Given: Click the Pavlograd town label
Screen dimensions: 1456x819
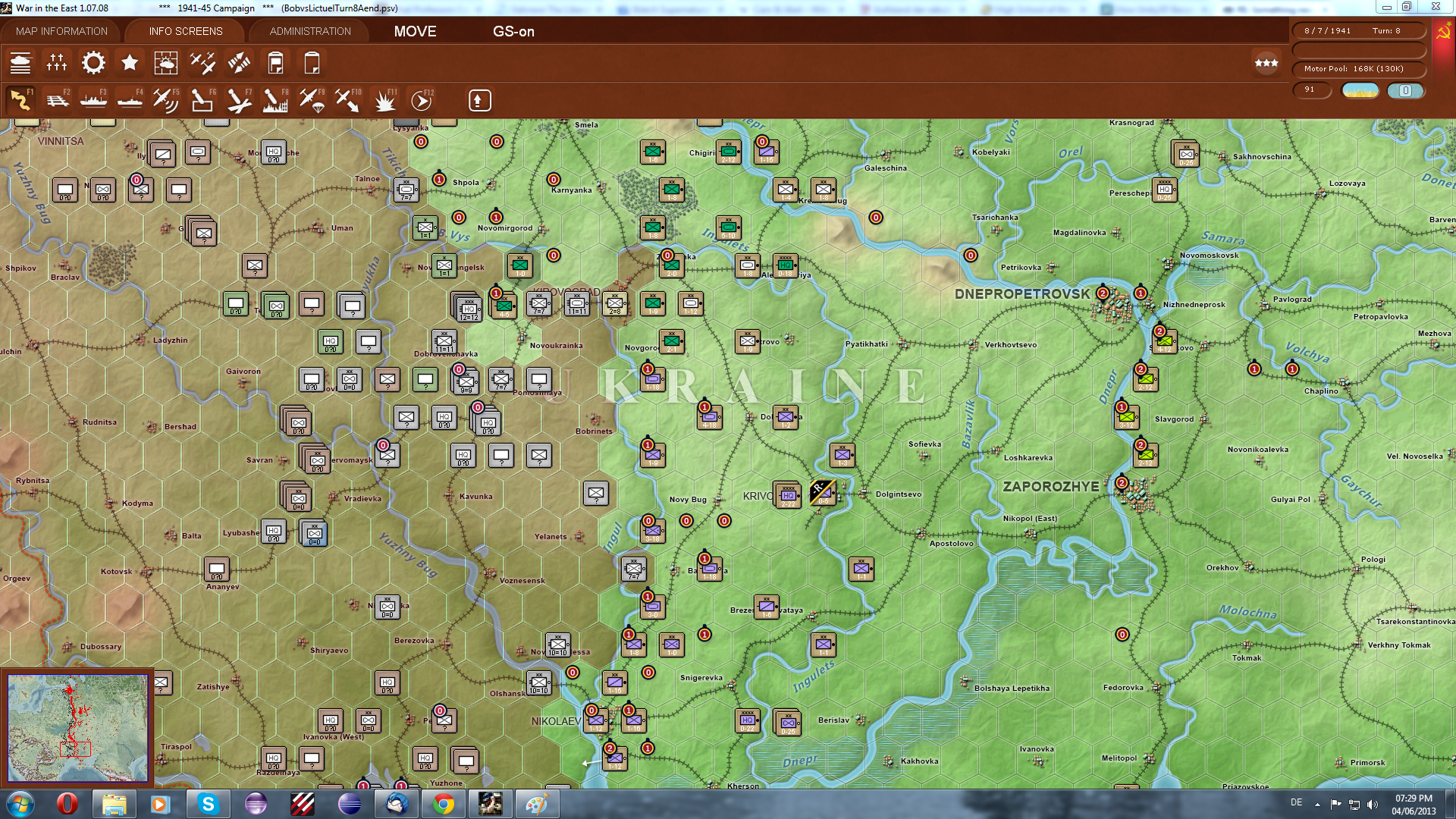Looking at the screenshot, I should coord(1292,299).
